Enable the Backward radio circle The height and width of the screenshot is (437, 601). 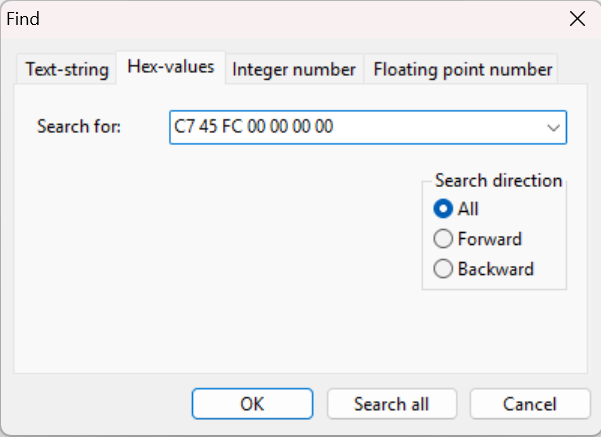click(x=443, y=269)
